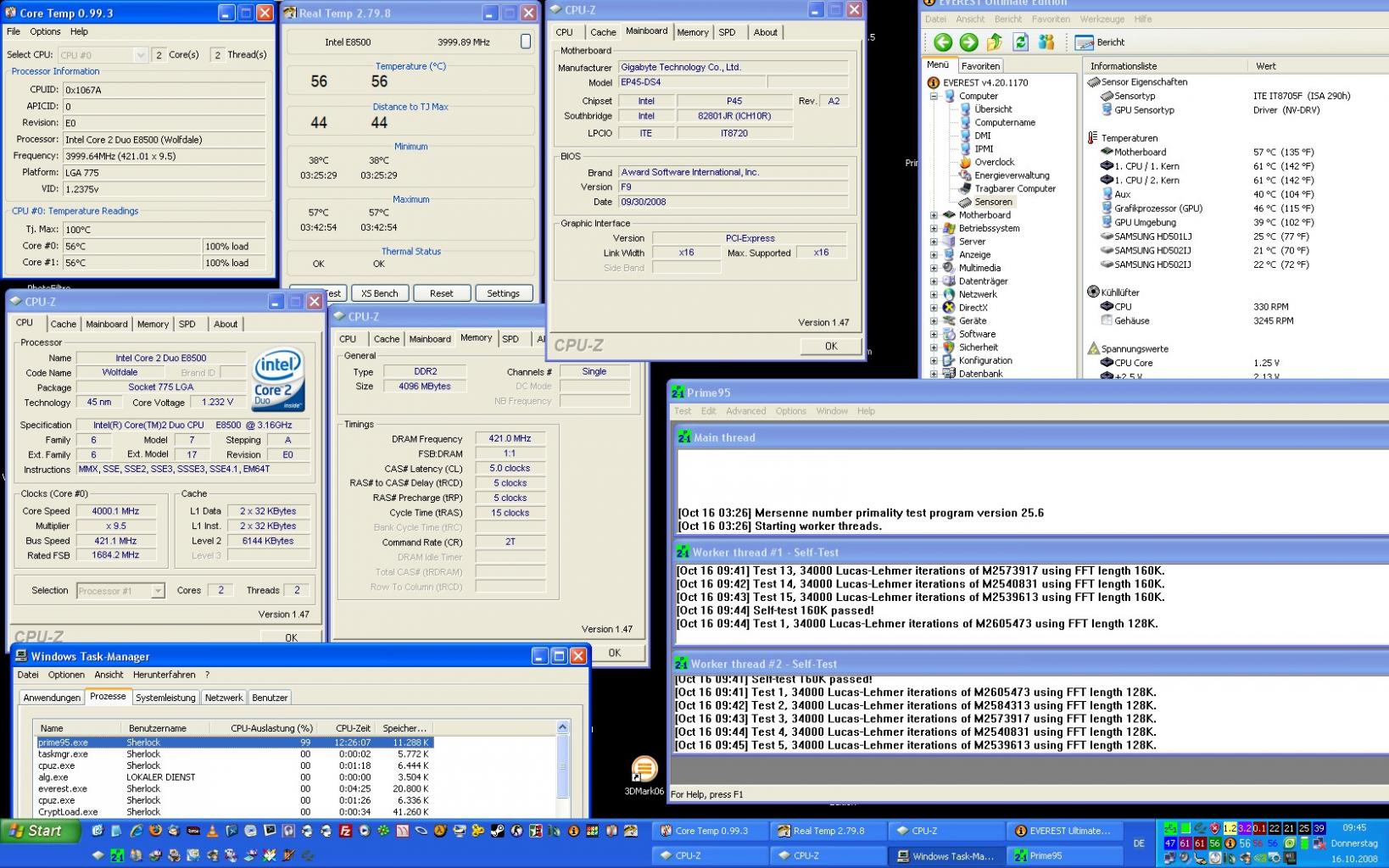
Task: Select Sensoren in the EVEREST tree
Action: (x=985, y=202)
